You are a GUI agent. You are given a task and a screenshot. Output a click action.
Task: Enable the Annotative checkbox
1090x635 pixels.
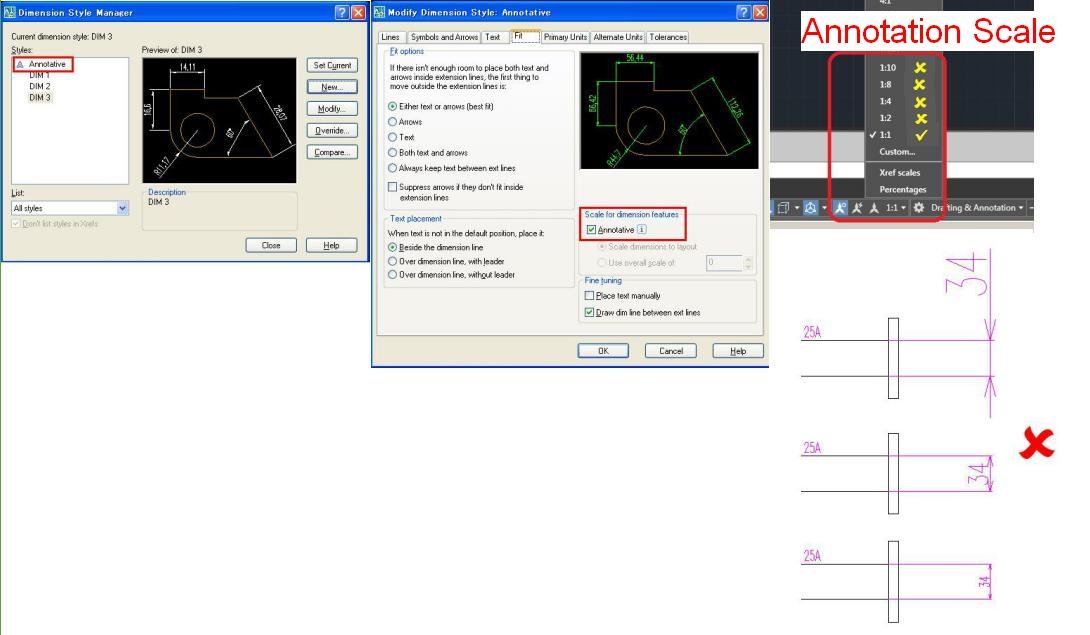(x=592, y=230)
